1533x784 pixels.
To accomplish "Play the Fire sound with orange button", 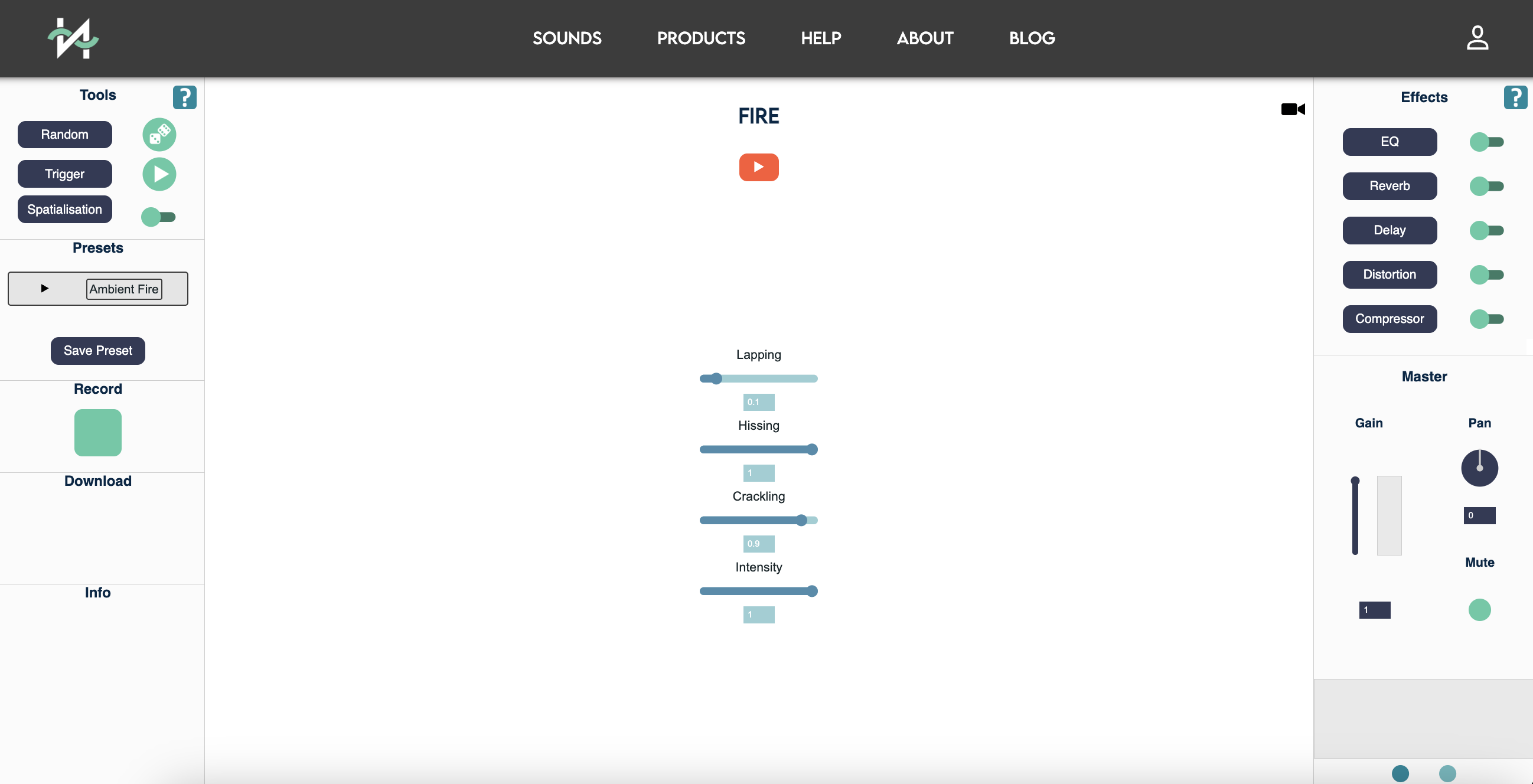I will click(x=759, y=167).
